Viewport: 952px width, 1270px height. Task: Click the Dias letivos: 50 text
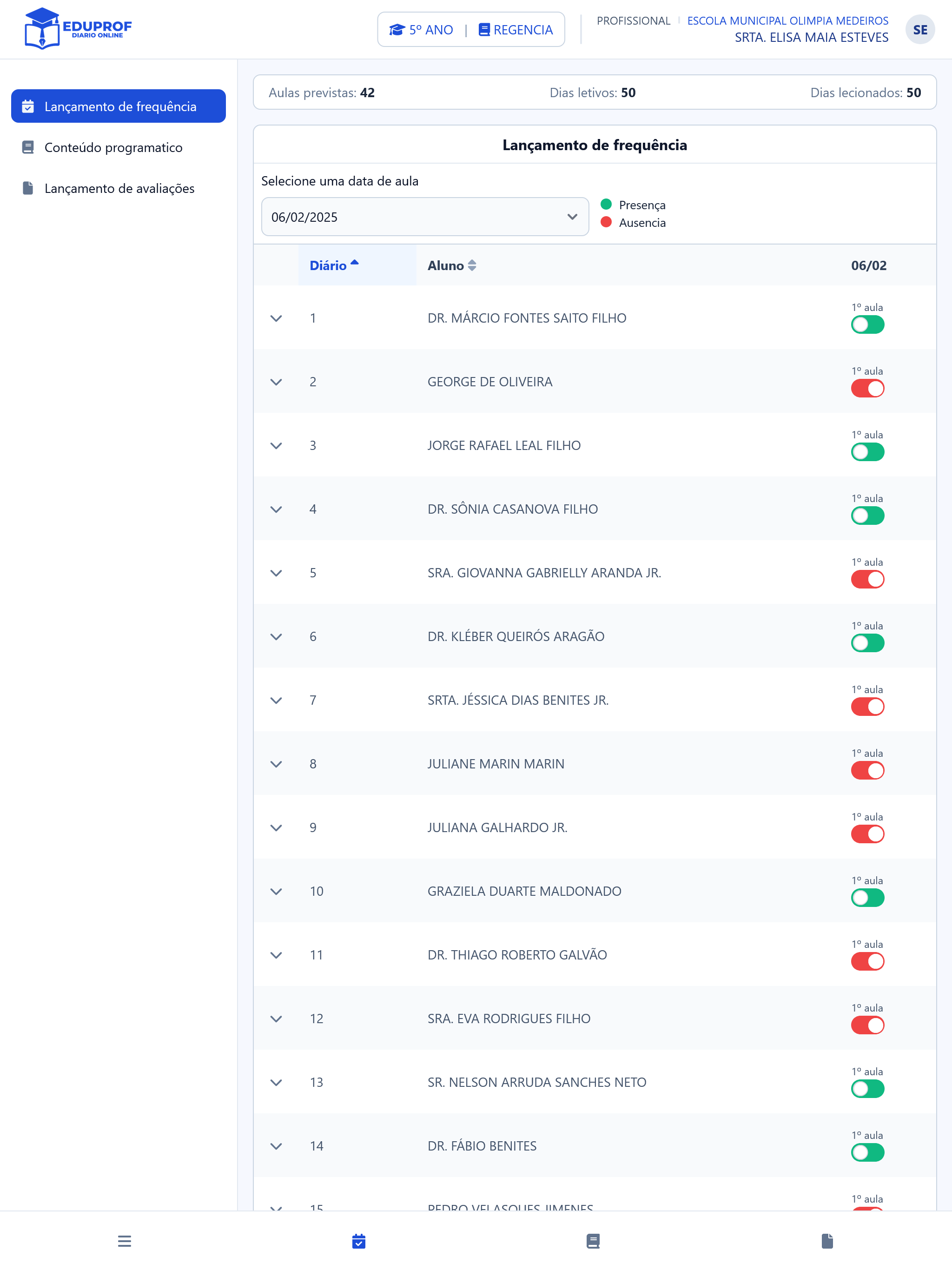coord(593,93)
